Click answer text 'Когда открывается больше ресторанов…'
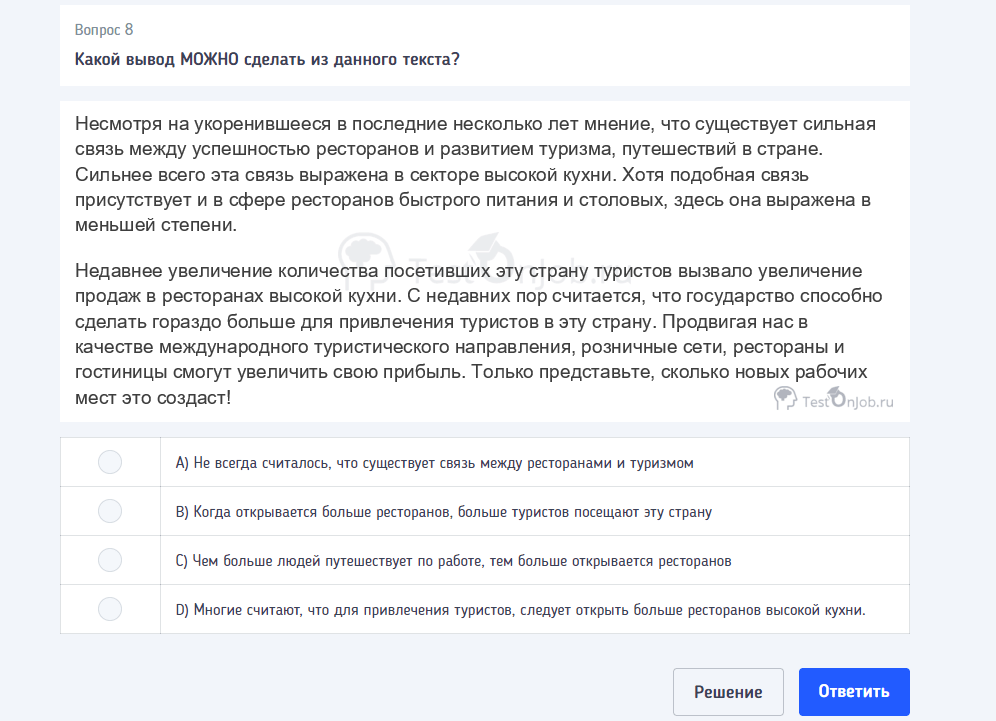 click(443, 512)
